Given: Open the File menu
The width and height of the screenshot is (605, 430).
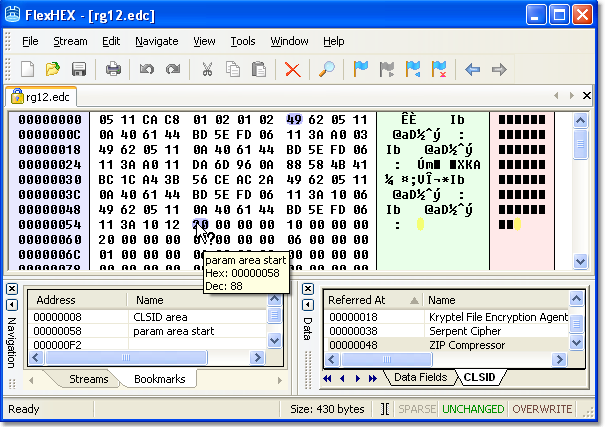Looking at the screenshot, I should [30, 41].
